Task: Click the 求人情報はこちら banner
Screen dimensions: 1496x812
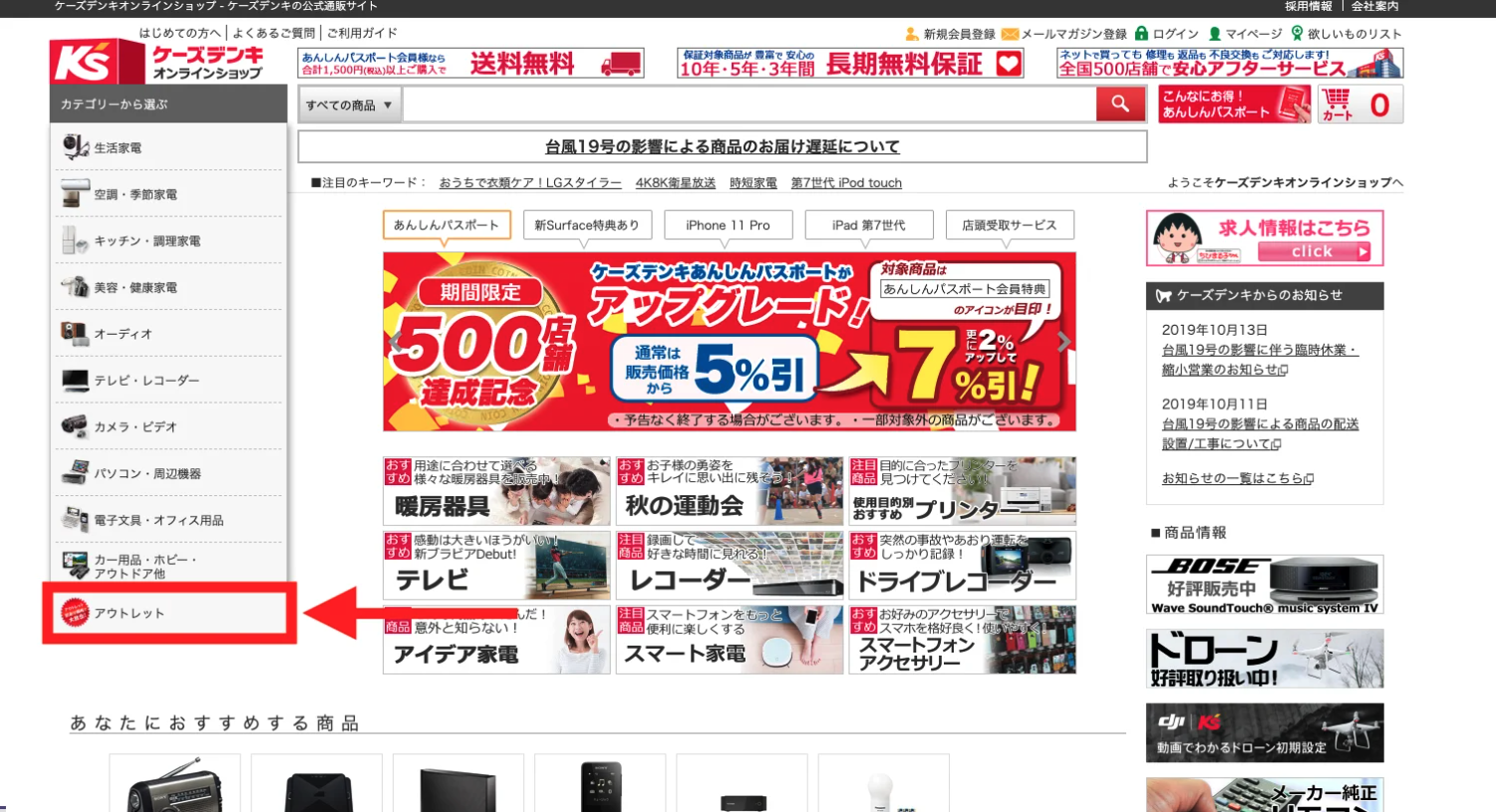Action: point(1265,238)
